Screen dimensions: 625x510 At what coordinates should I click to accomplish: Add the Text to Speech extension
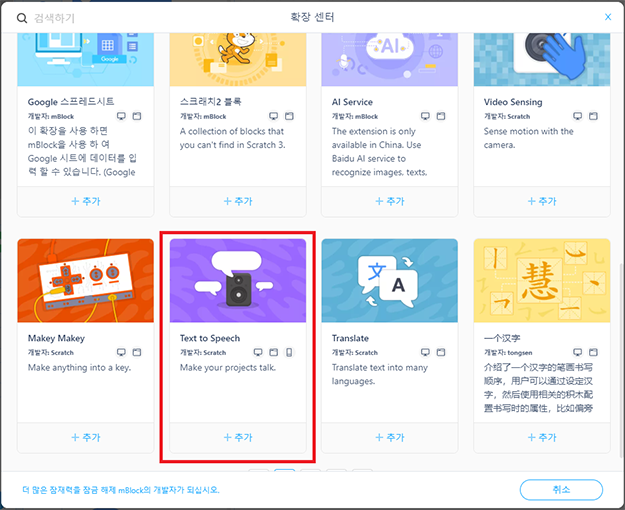238,437
